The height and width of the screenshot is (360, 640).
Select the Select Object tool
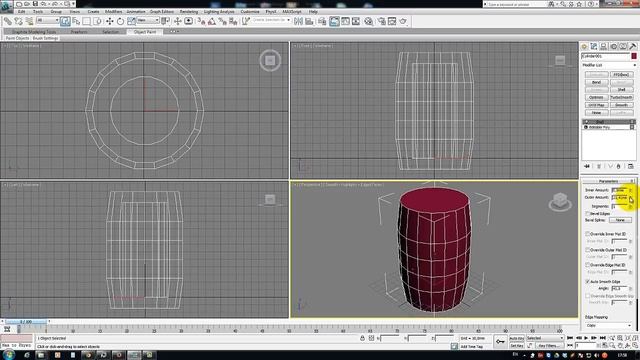[x=65, y=21]
